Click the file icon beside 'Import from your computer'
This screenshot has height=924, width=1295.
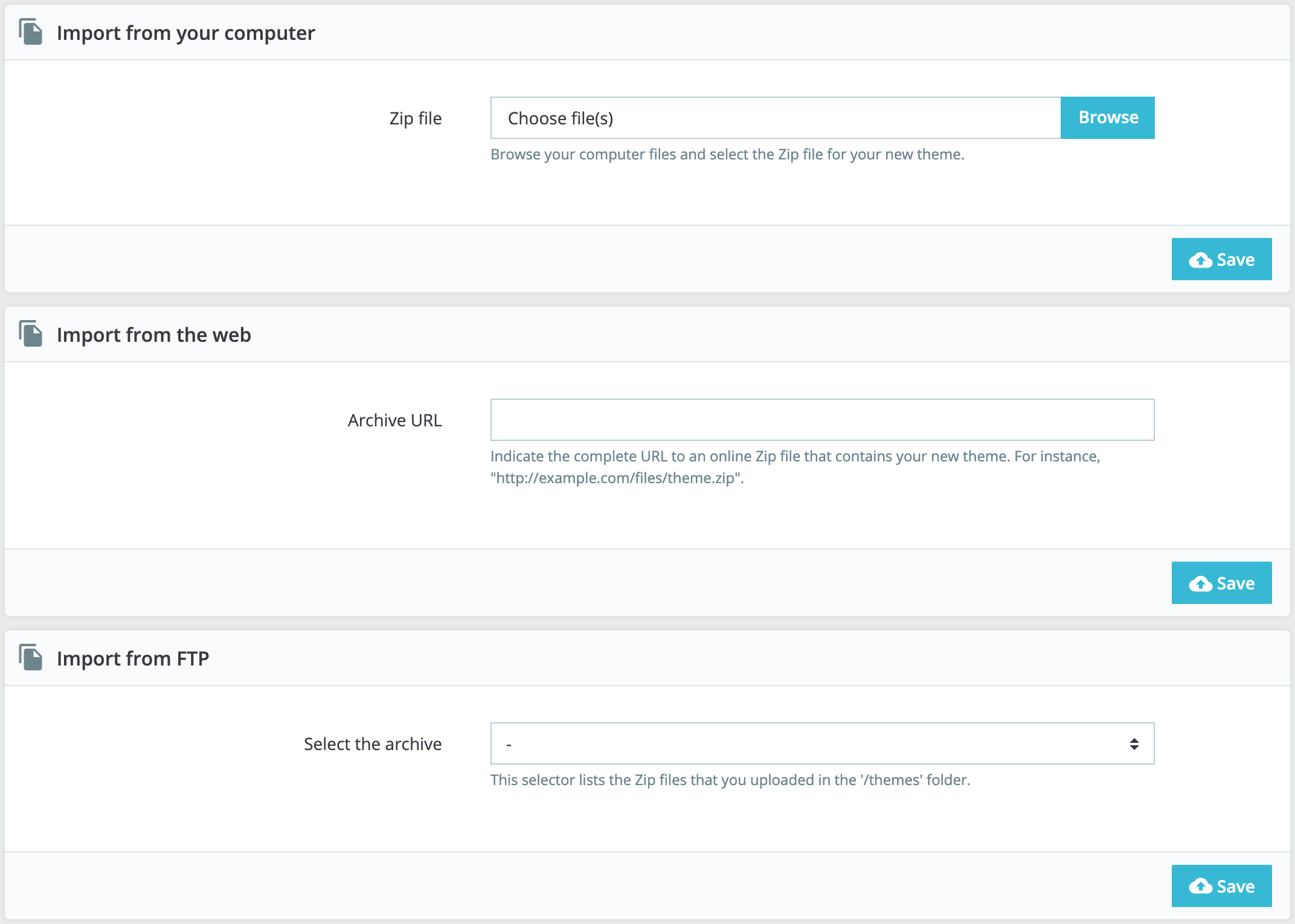point(31,32)
